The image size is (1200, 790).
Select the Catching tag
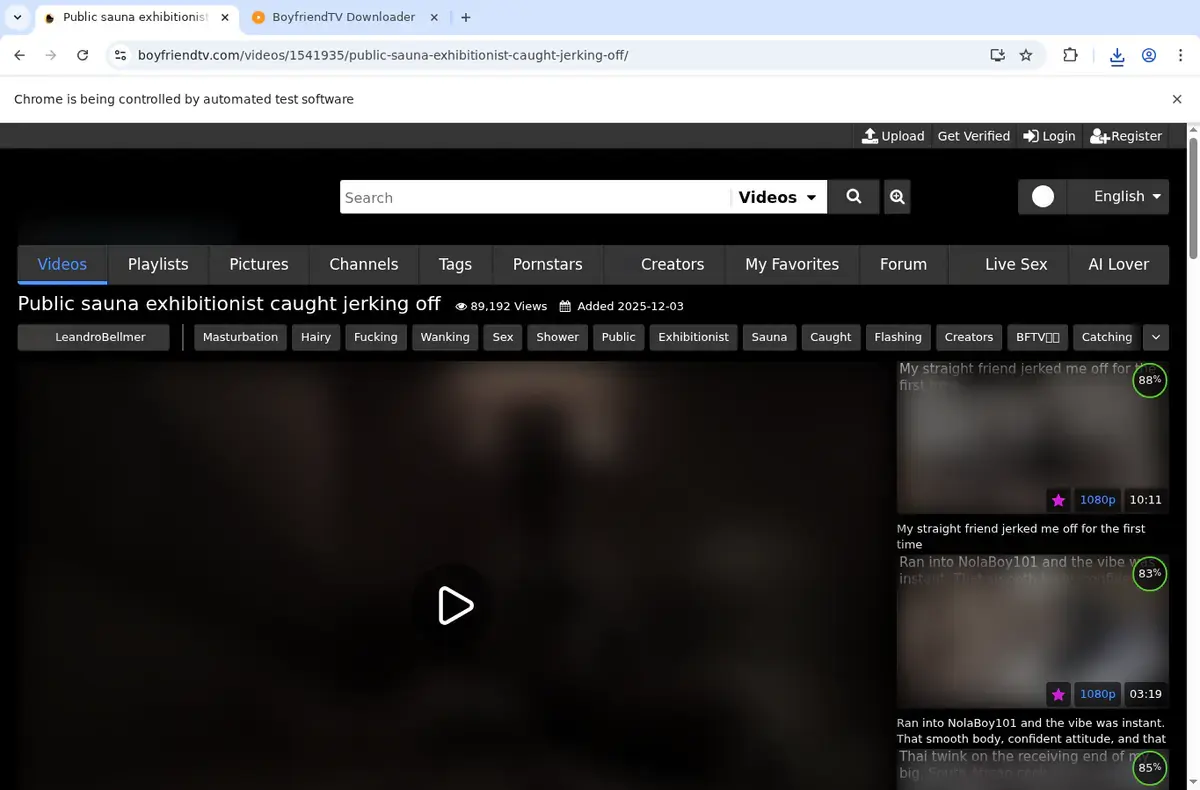pyautogui.click(x=1107, y=337)
